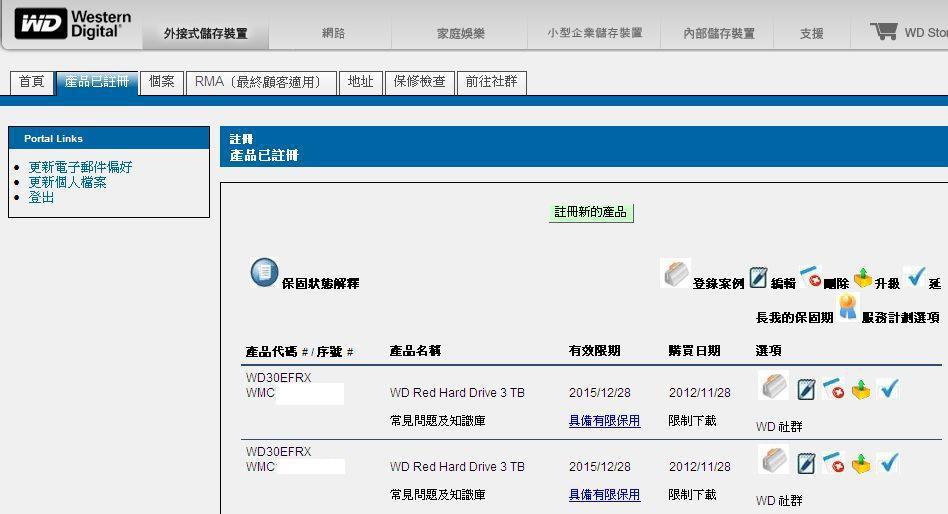Select the 產品已註冊 tab

[97, 82]
